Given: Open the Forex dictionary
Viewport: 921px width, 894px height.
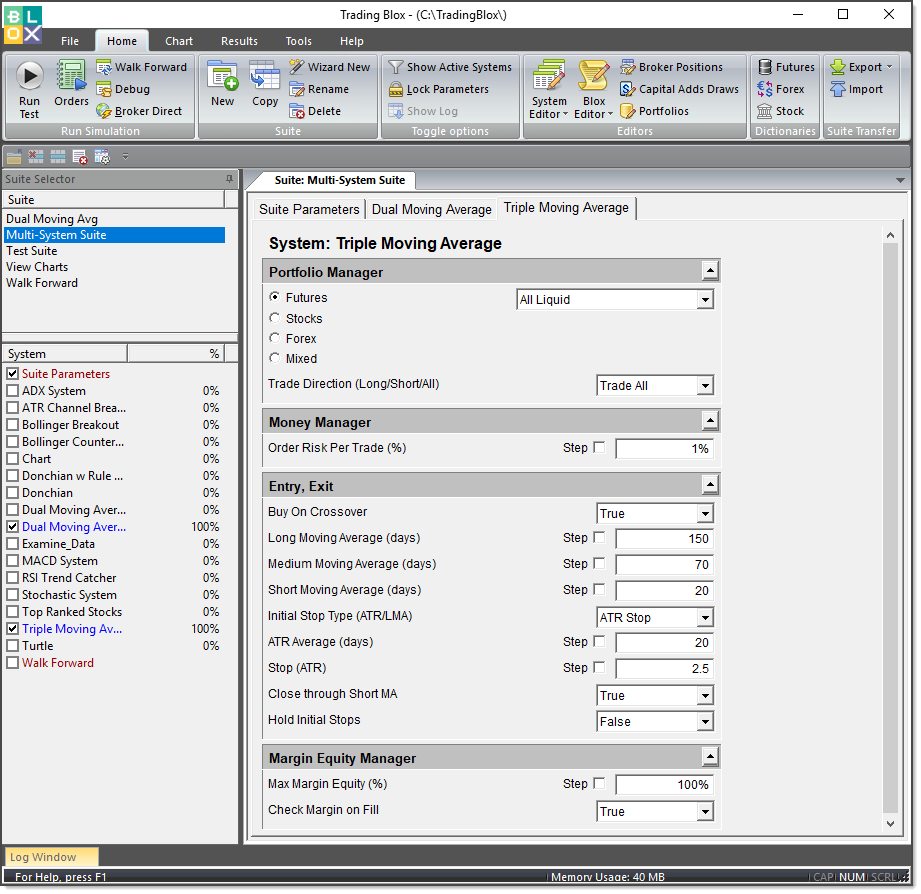Looking at the screenshot, I should point(780,89).
